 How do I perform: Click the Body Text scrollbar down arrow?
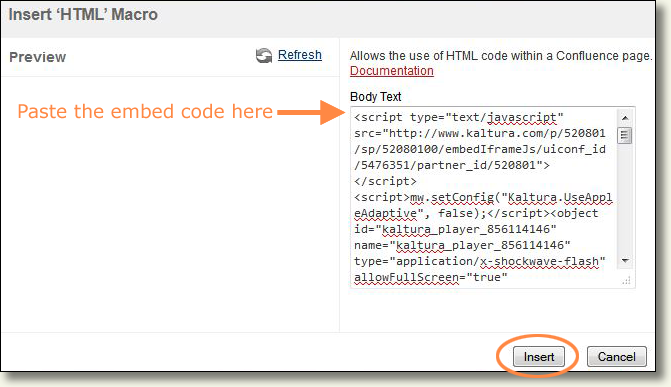pyautogui.click(x=625, y=260)
